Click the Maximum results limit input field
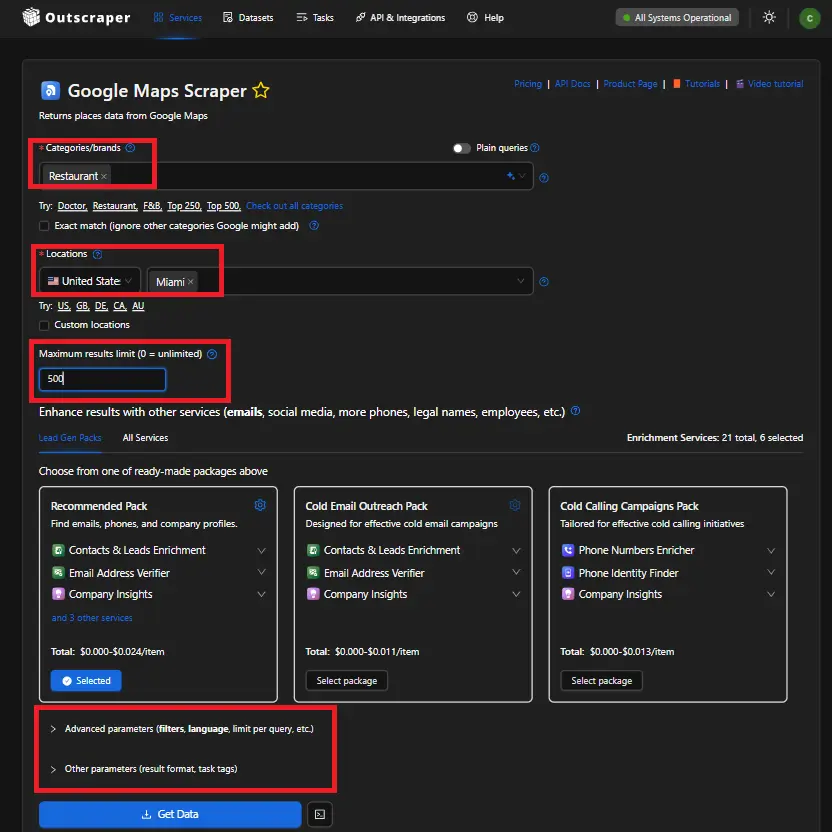The width and height of the screenshot is (832, 832). (102, 380)
